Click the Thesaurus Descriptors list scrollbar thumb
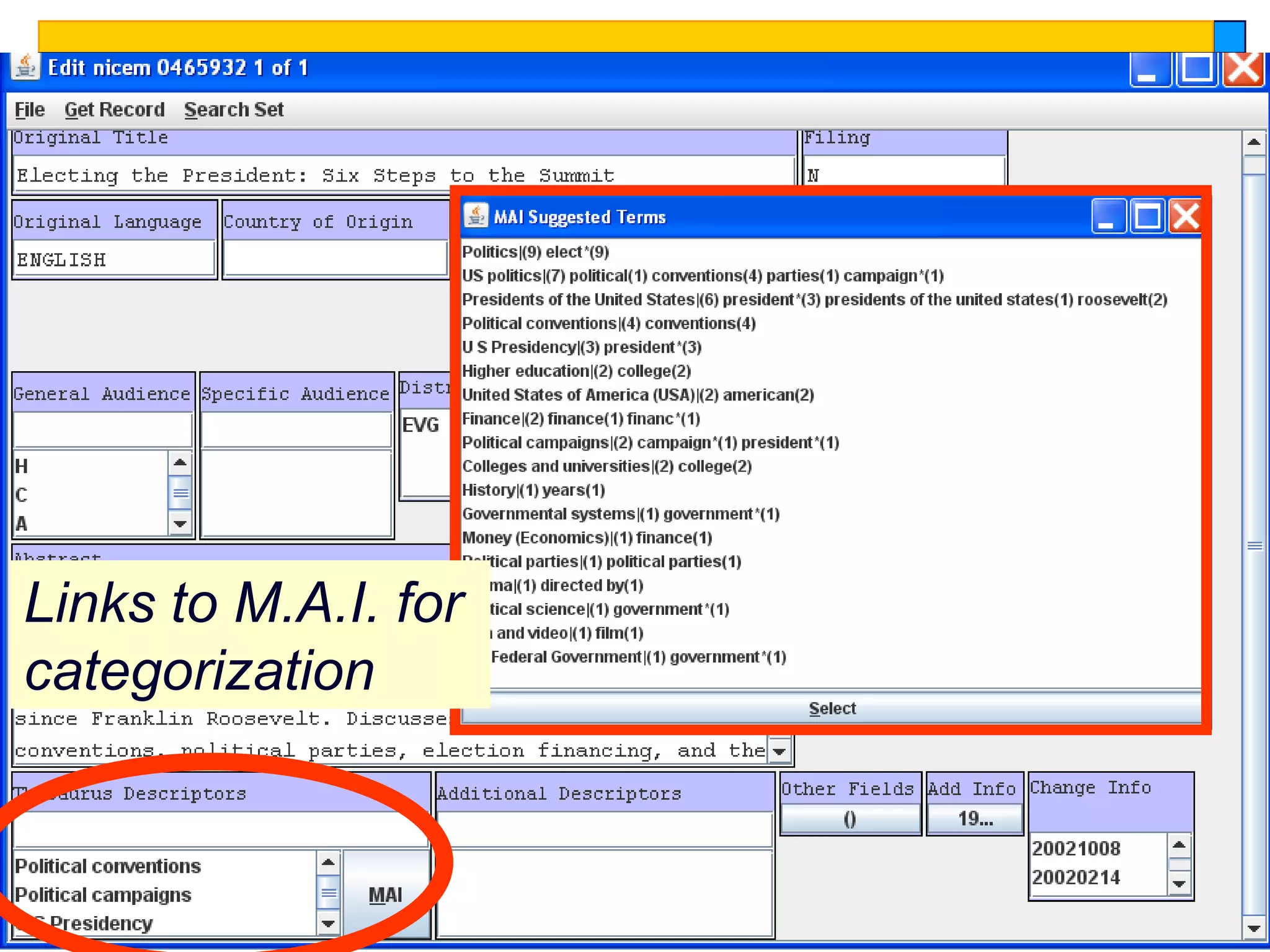Viewport: 1270px width, 952px height. pos(328,892)
